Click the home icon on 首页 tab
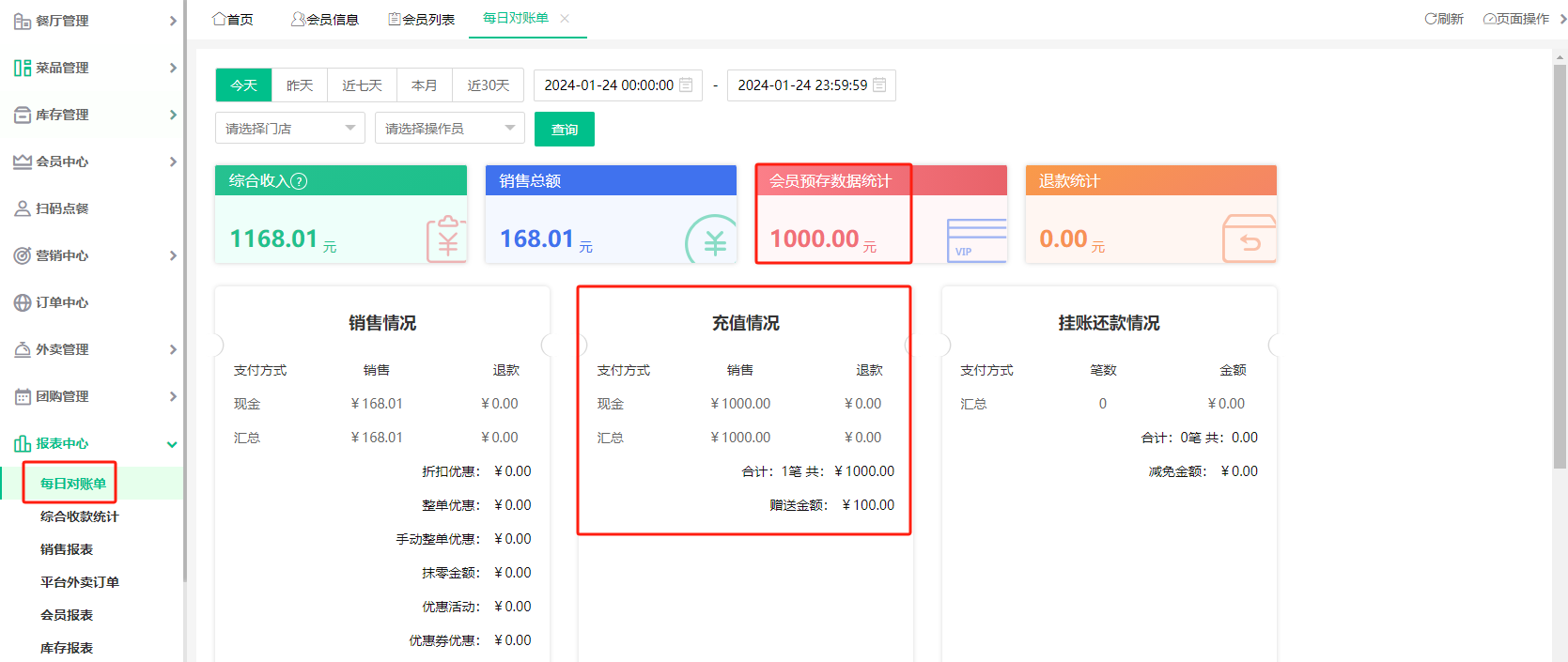Viewport: 1568px width, 662px height. pyautogui.click(x=219, y=19)
